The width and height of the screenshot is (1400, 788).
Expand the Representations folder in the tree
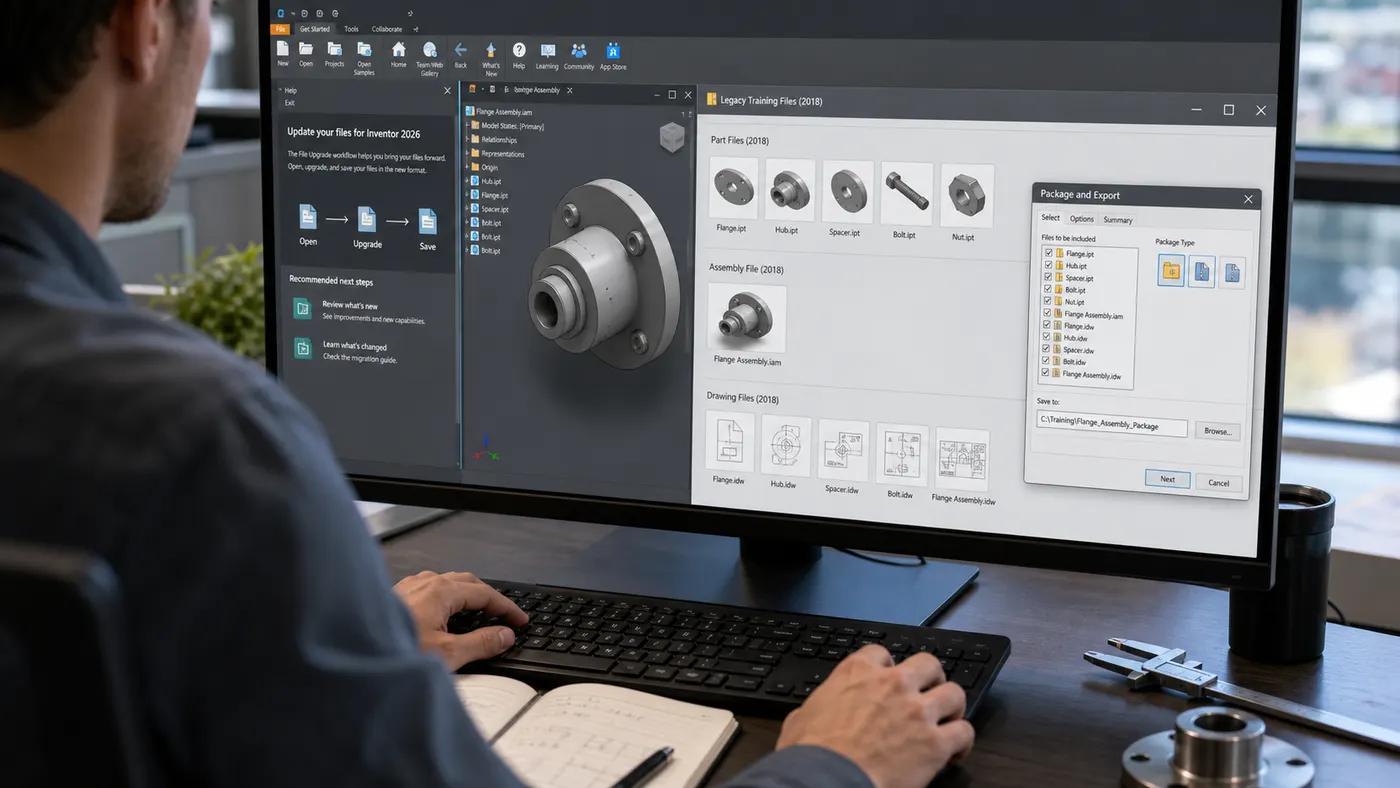click(x=467, y=154)
